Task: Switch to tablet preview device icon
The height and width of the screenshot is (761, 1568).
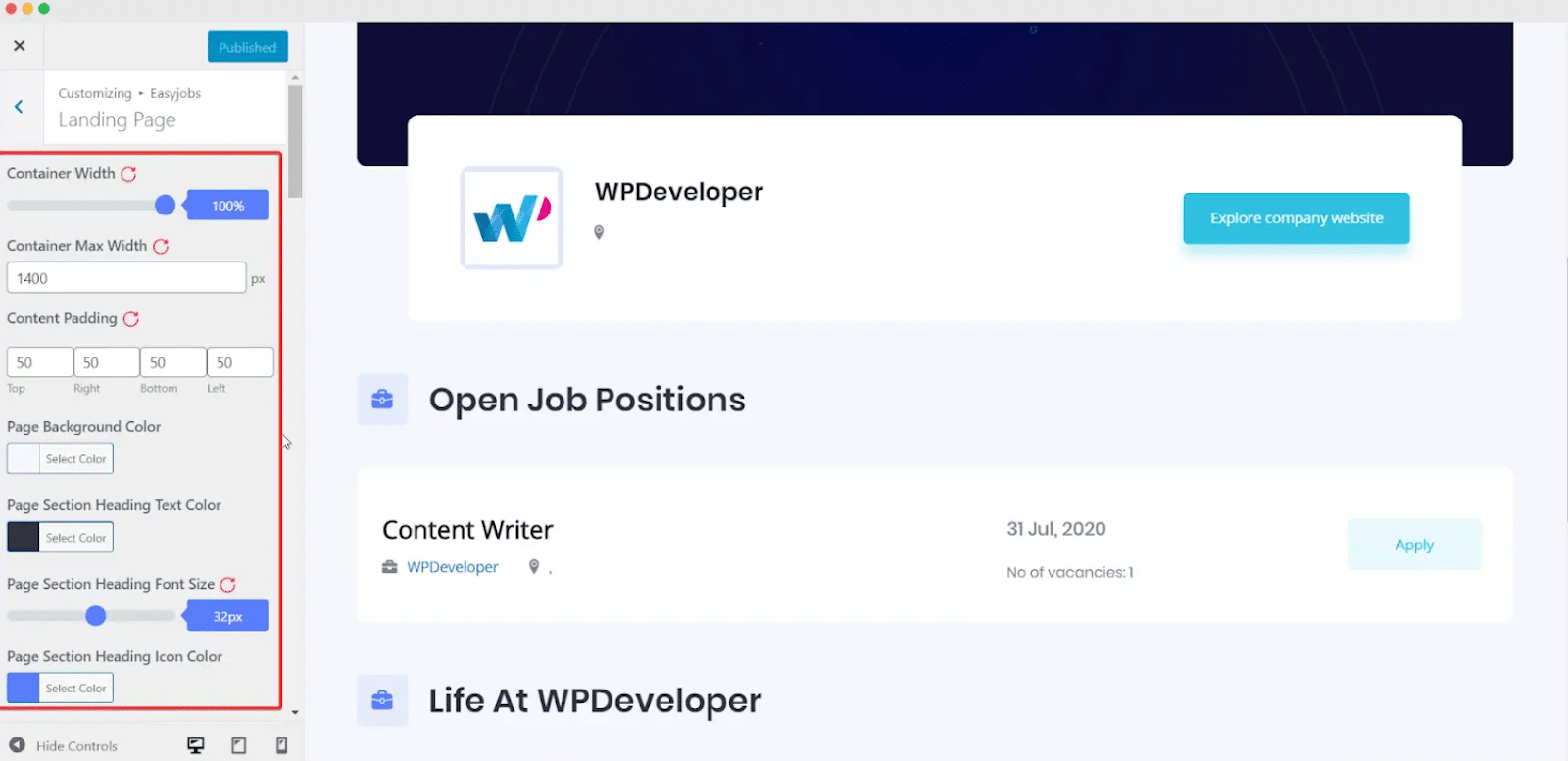Action: [x=238, y=746]
